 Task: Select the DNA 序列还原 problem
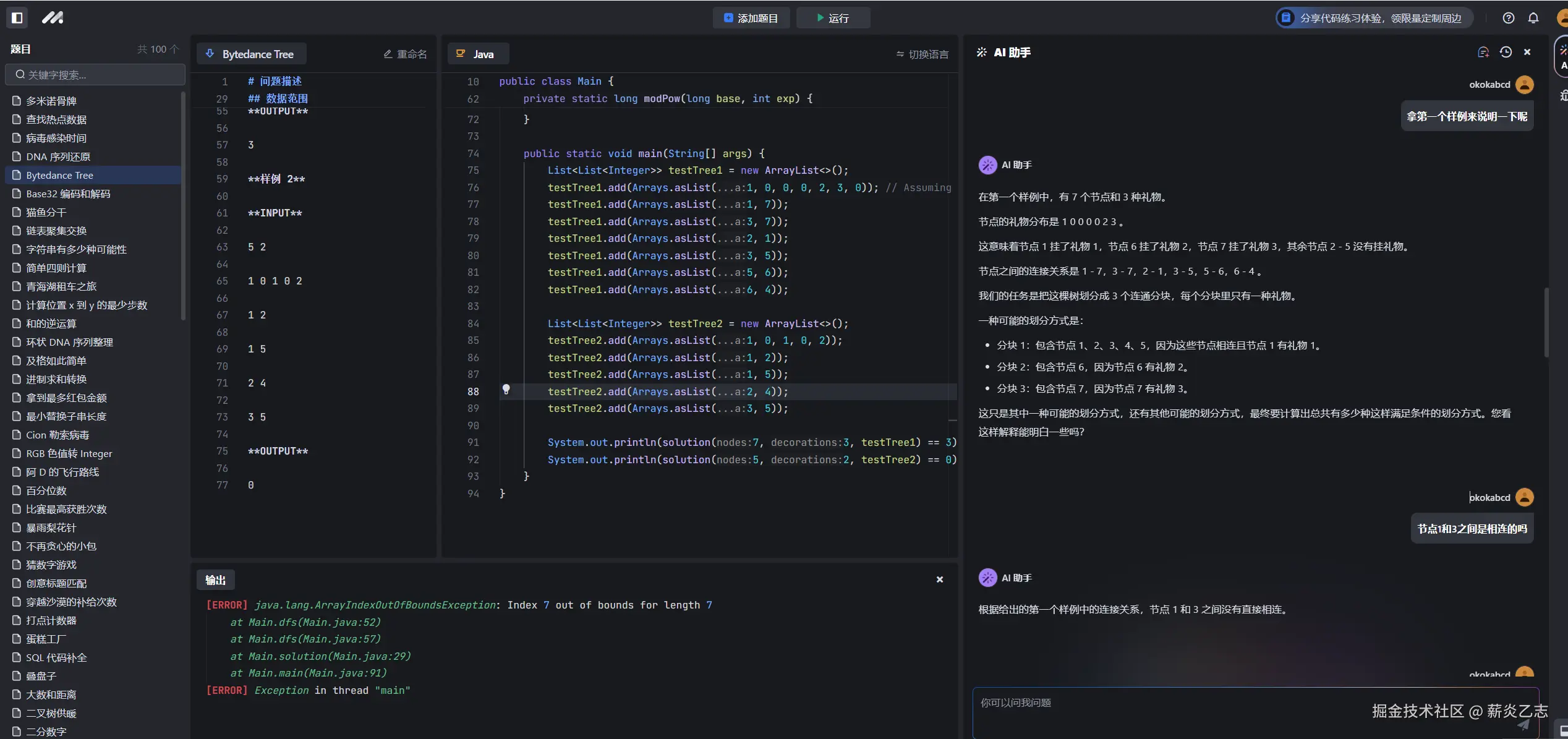[57, 156]
